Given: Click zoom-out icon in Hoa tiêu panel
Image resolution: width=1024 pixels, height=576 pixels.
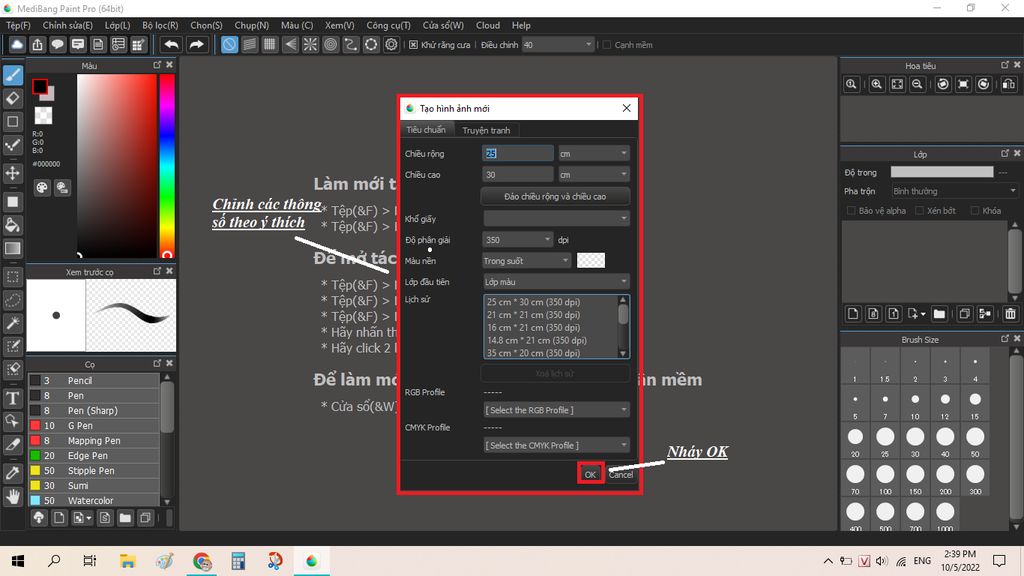Looking at the screenshot, I should point(918,84).
